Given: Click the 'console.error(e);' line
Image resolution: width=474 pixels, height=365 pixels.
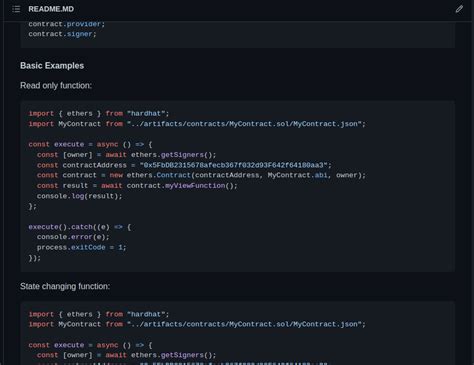Looking at the screenshot, I should tap(73, 237).
